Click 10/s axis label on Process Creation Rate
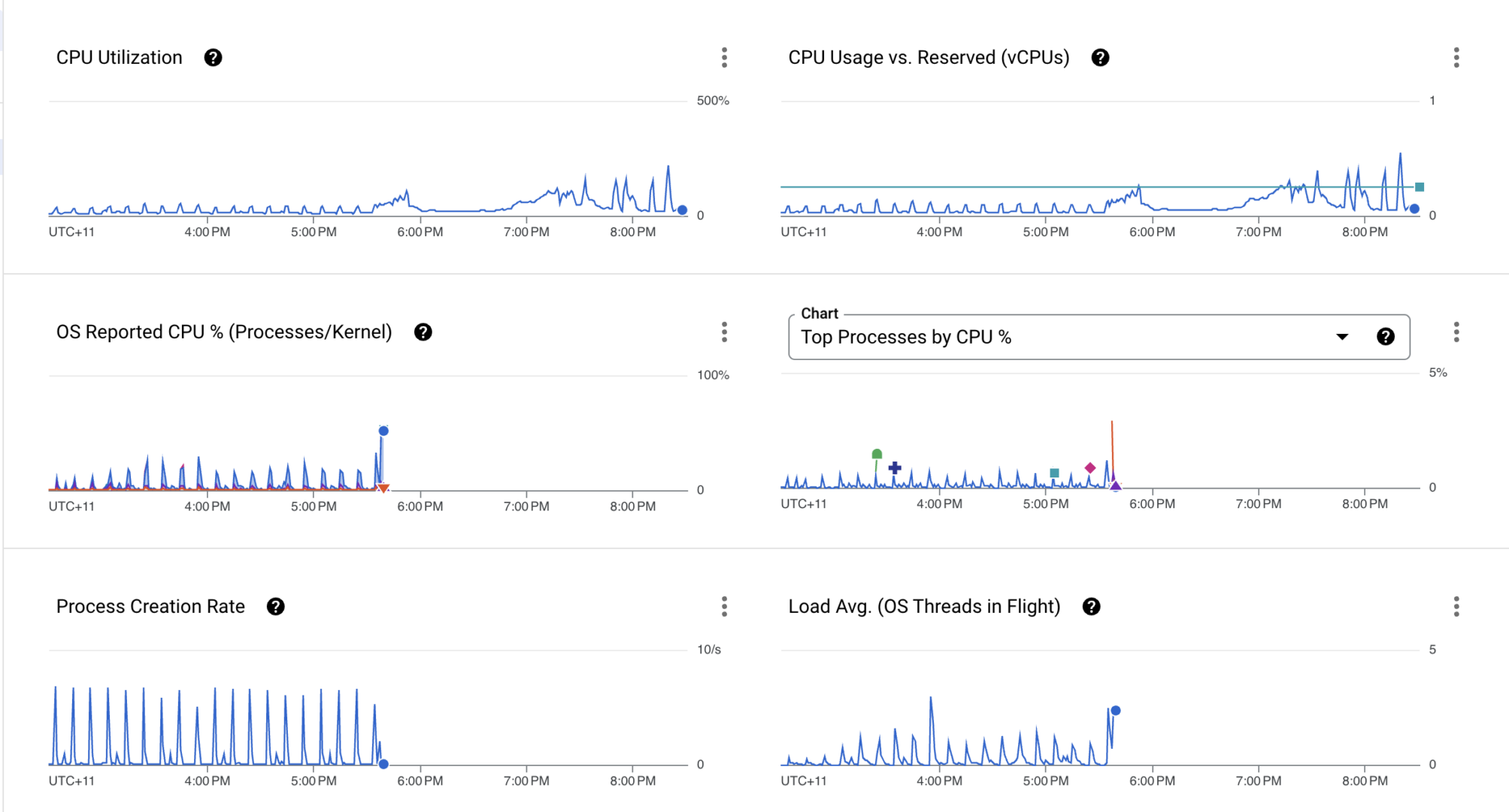 (x=709, y=650)
